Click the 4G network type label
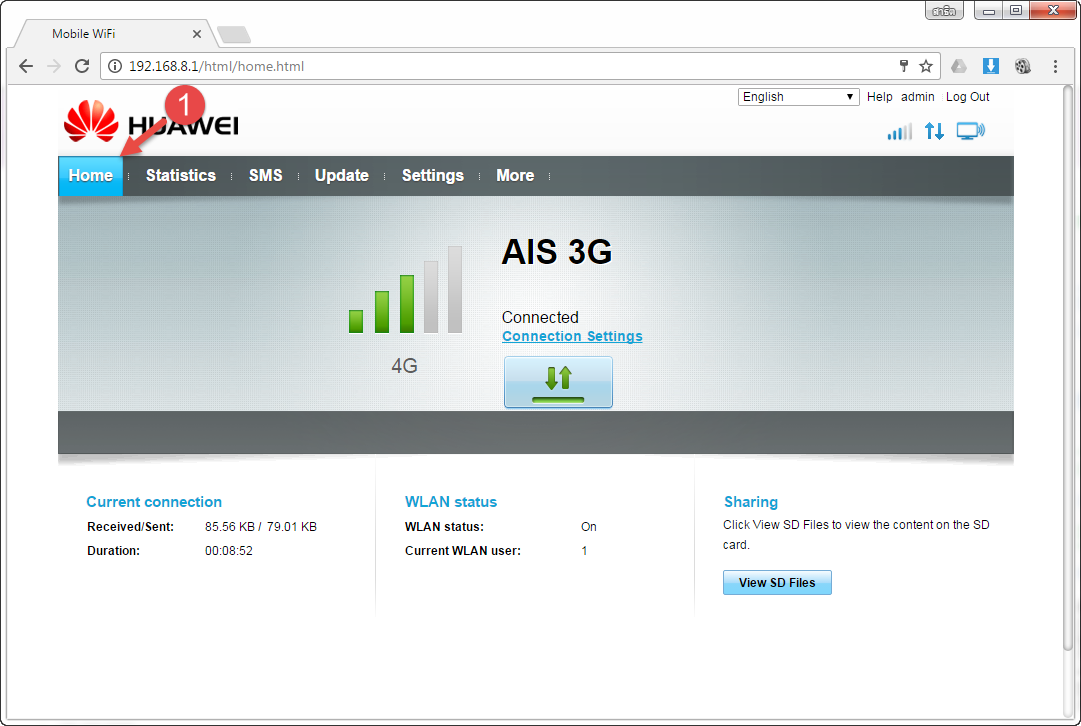 click(405, 365)
